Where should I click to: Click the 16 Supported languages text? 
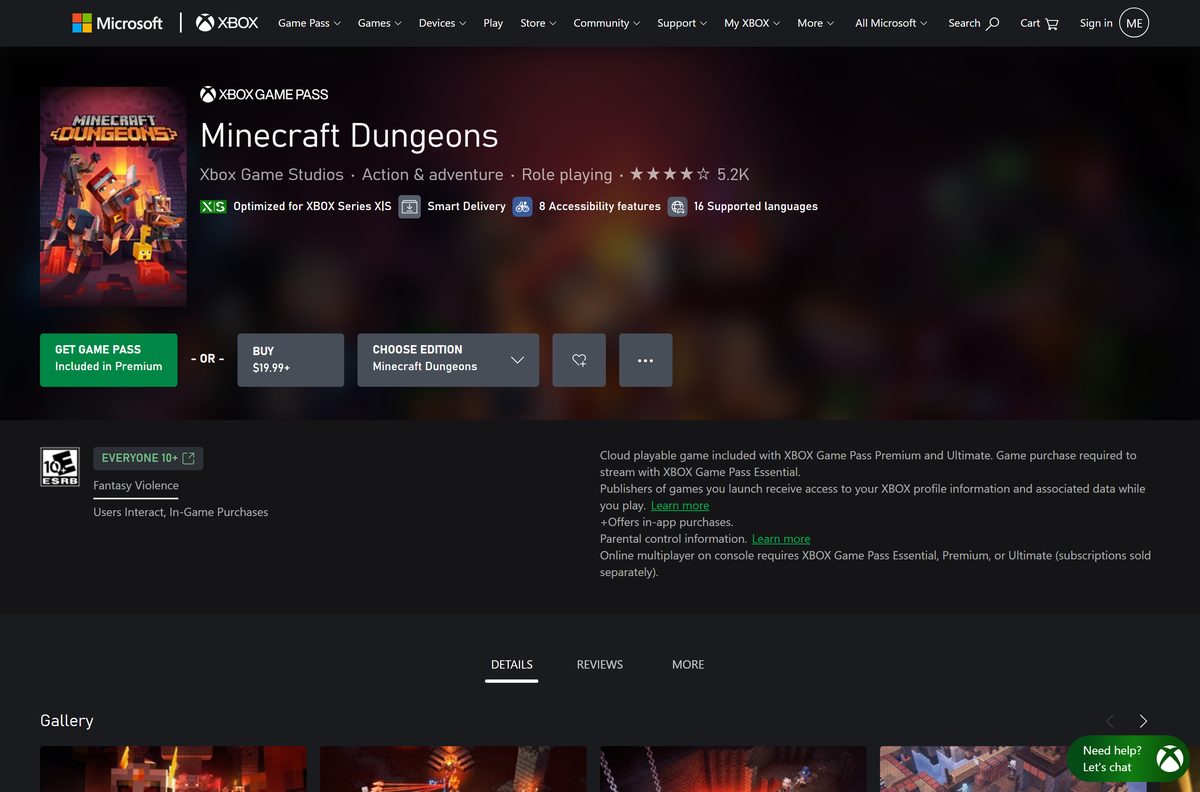pos(756,206)
